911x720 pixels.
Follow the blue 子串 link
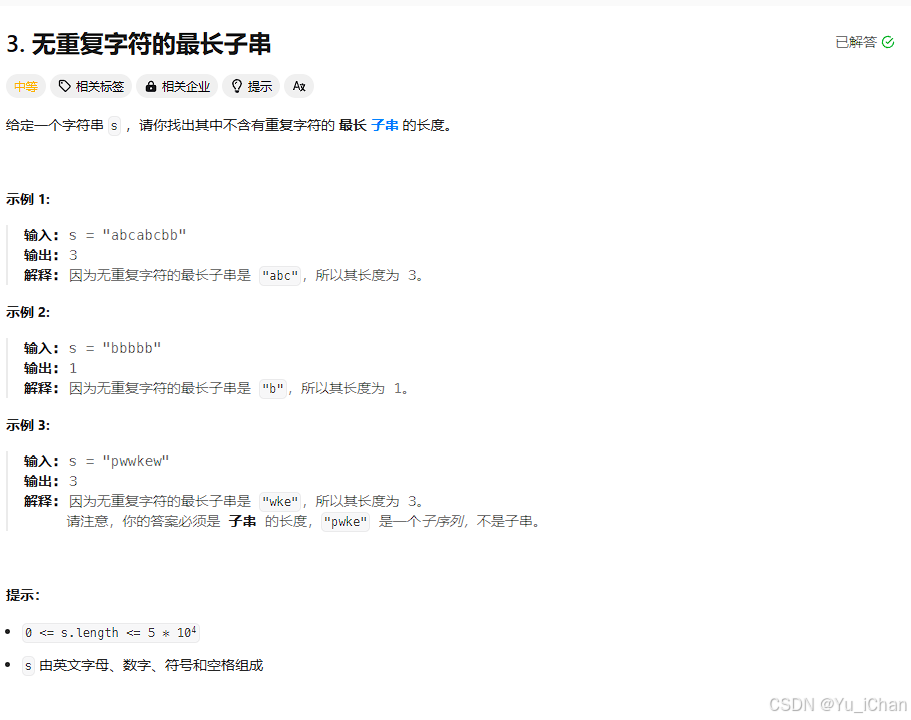coord(385,125)
